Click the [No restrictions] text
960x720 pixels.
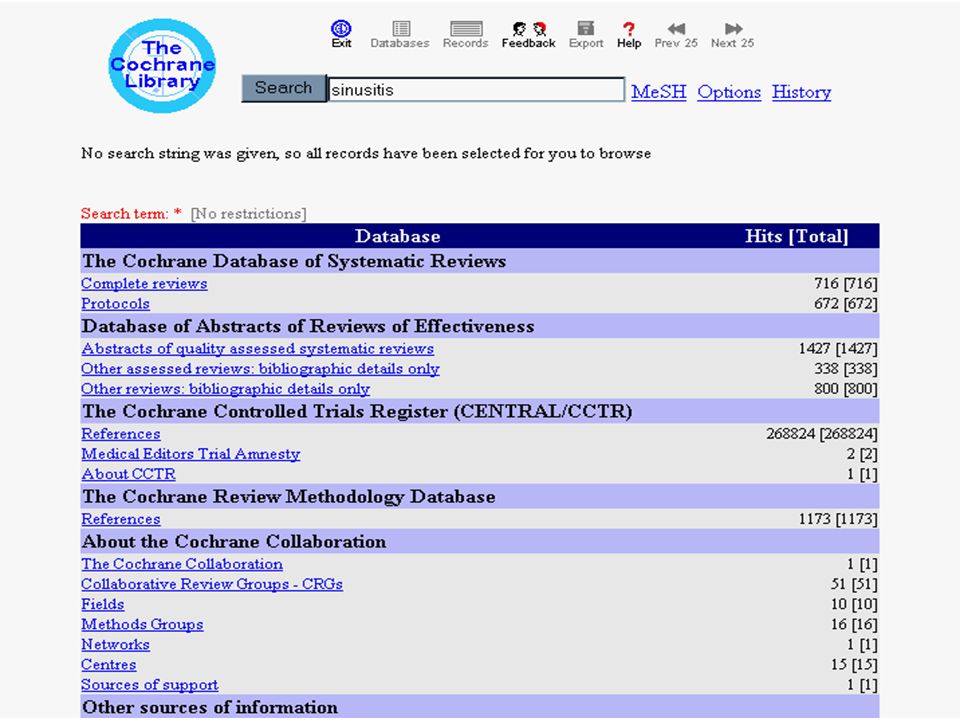[248, 214]
